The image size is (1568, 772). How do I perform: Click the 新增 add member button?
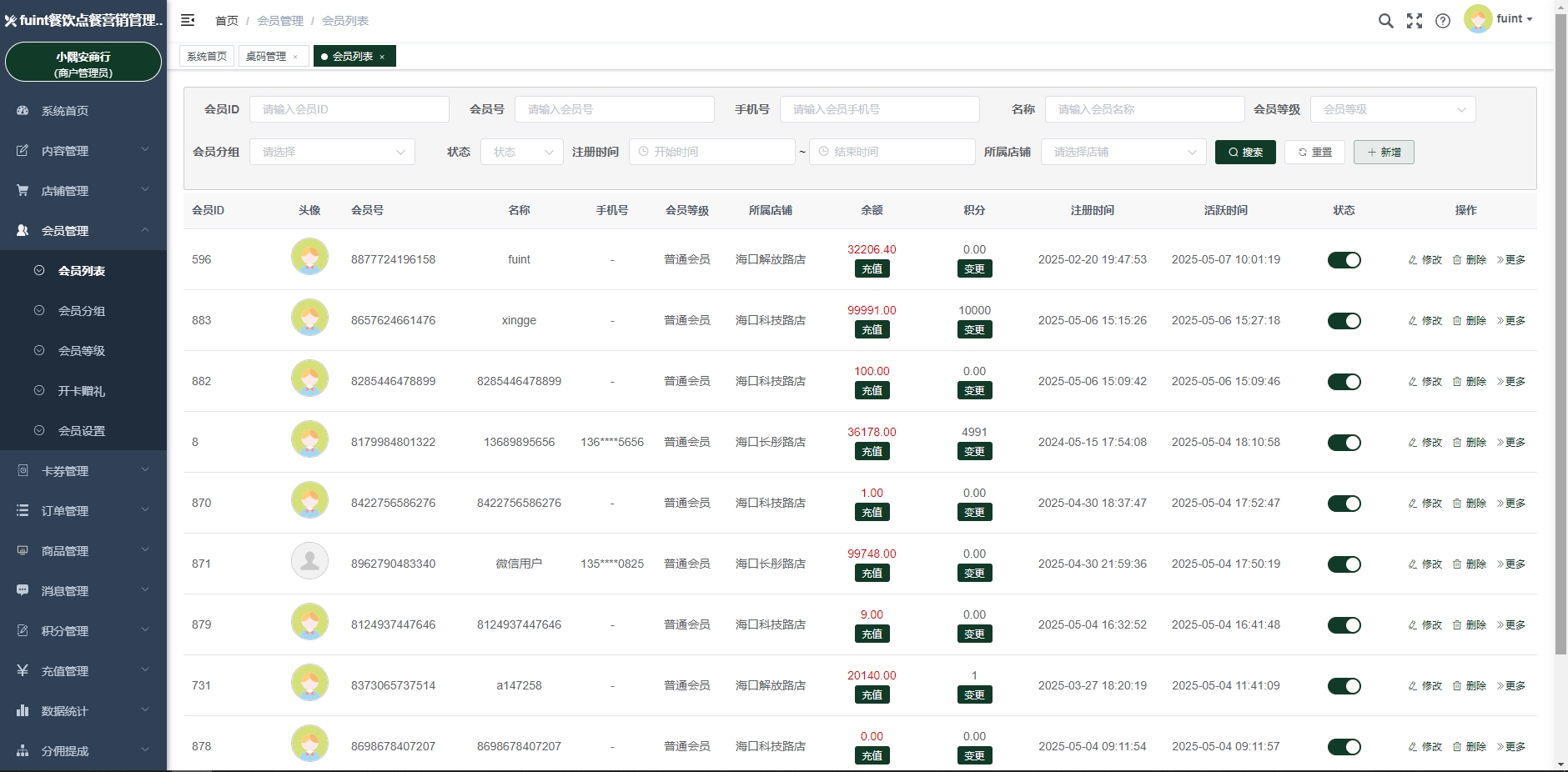pos(1384,152)
